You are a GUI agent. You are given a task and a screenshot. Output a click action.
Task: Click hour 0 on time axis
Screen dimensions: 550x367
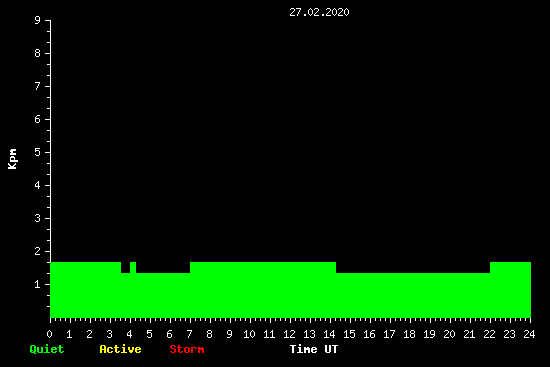pyautogui.click(x=49, y=334)
